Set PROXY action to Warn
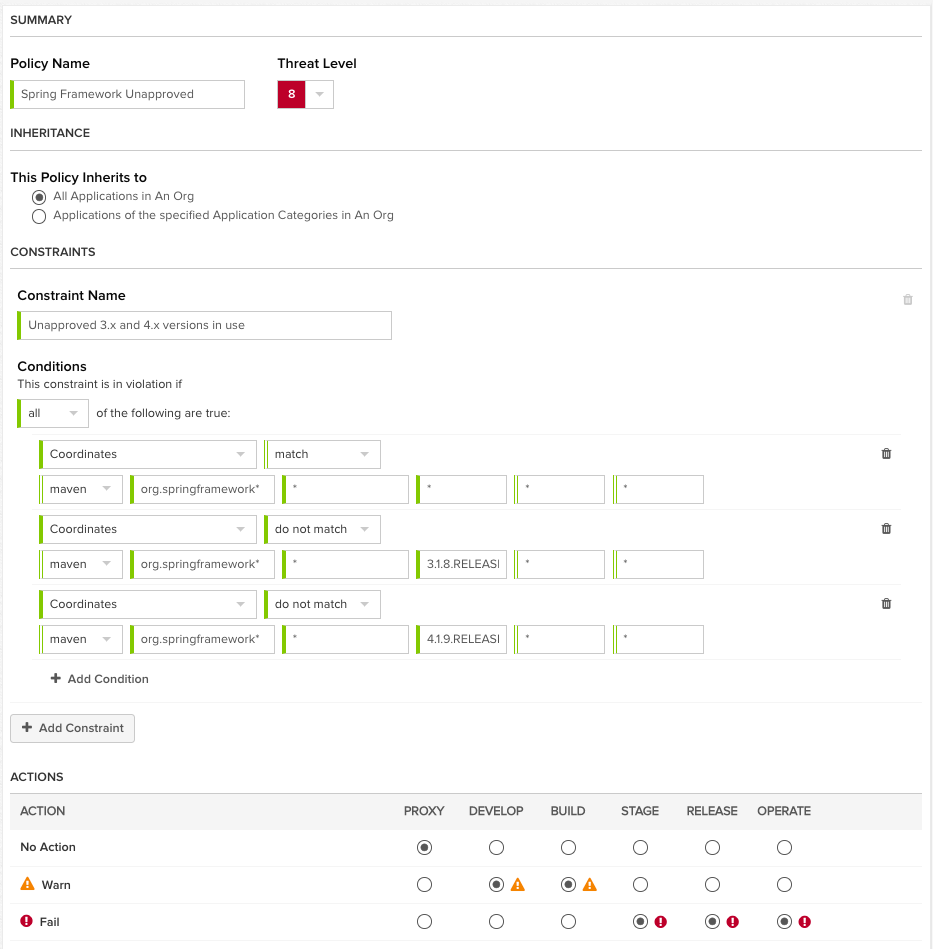The image size is (933, 949). pyautogui.click(x=424, y=885)
